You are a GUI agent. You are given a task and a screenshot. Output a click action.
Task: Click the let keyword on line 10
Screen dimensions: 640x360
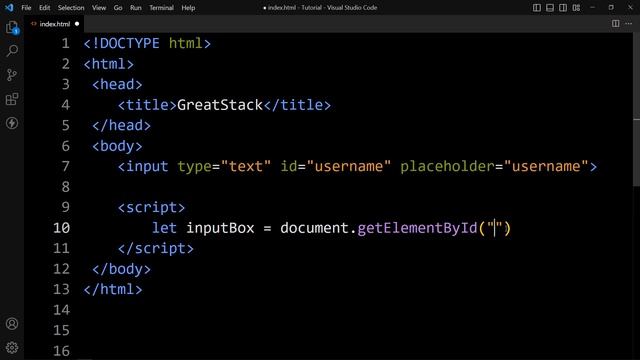(x=164, y=228)
